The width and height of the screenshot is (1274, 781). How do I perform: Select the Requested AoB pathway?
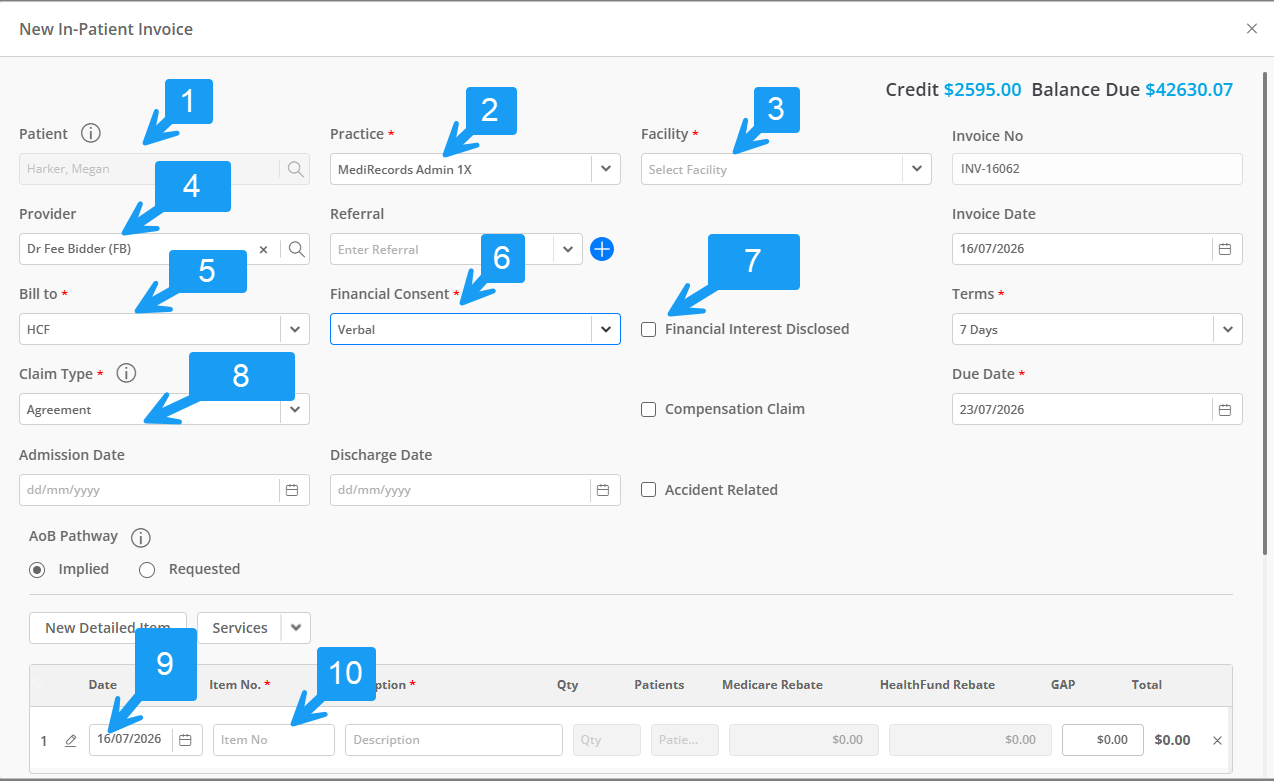click(147, 569)
